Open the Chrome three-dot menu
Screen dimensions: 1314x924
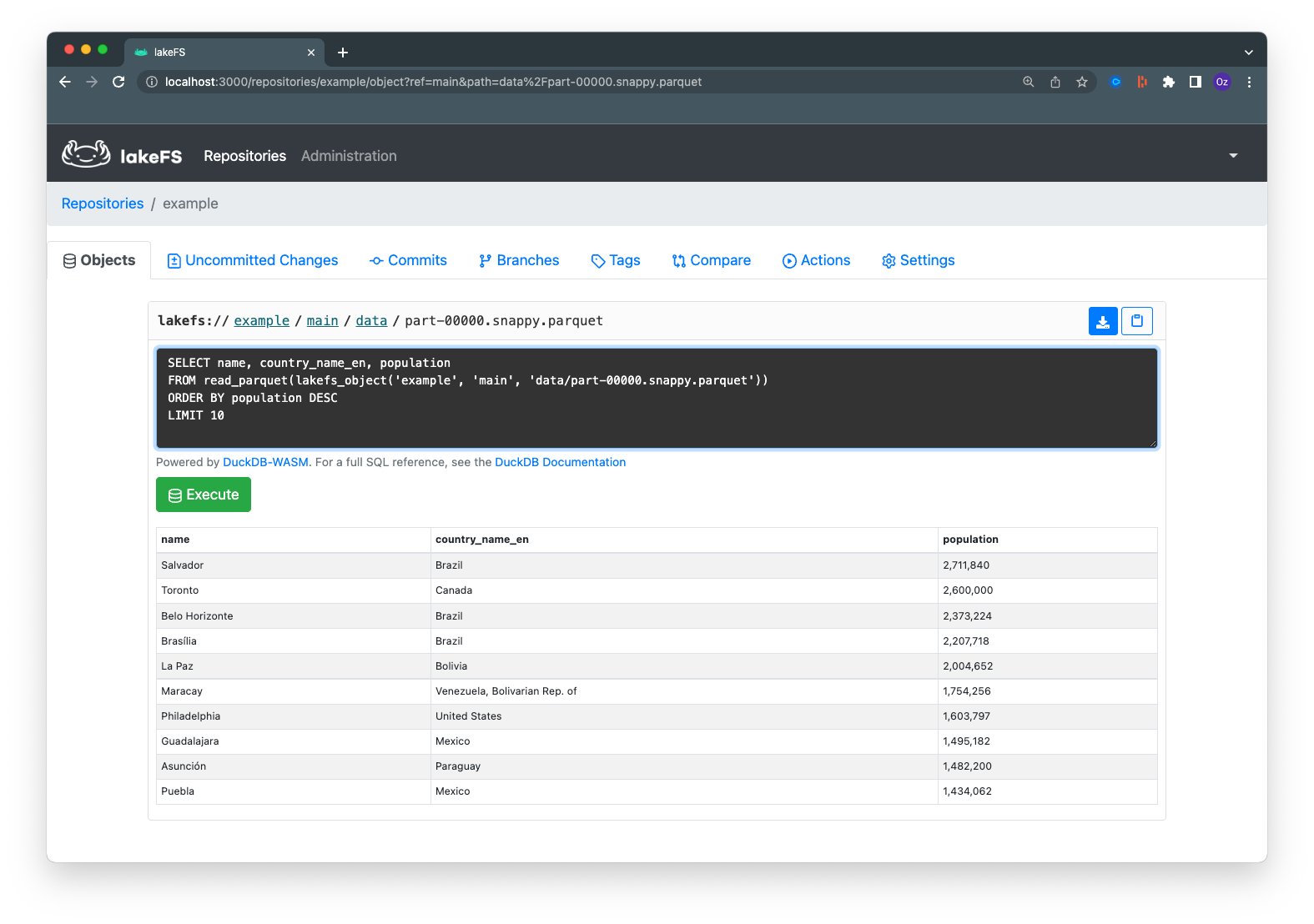click(x=1249, y=82)
